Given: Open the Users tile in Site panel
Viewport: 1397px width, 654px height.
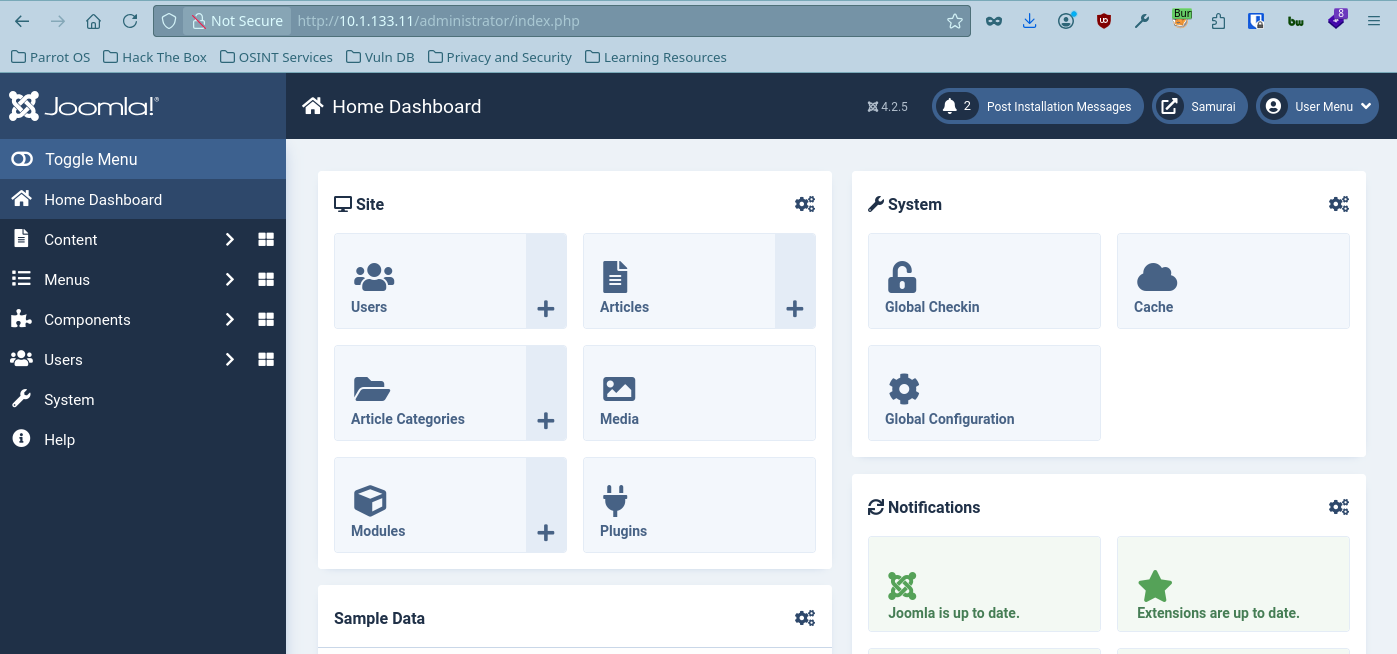Looking at the screenshot, I should pyautogui.click(x=430, y=281).
